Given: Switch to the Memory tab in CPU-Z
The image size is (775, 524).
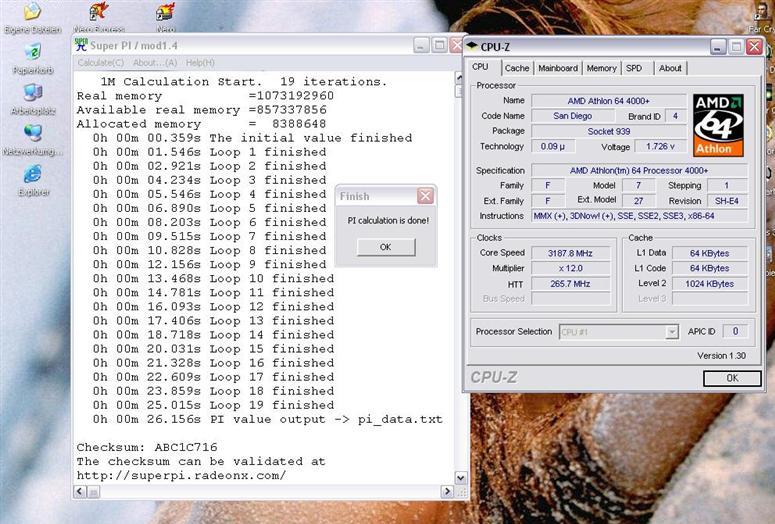Looking at the screenshot, I should pos(602,68).
